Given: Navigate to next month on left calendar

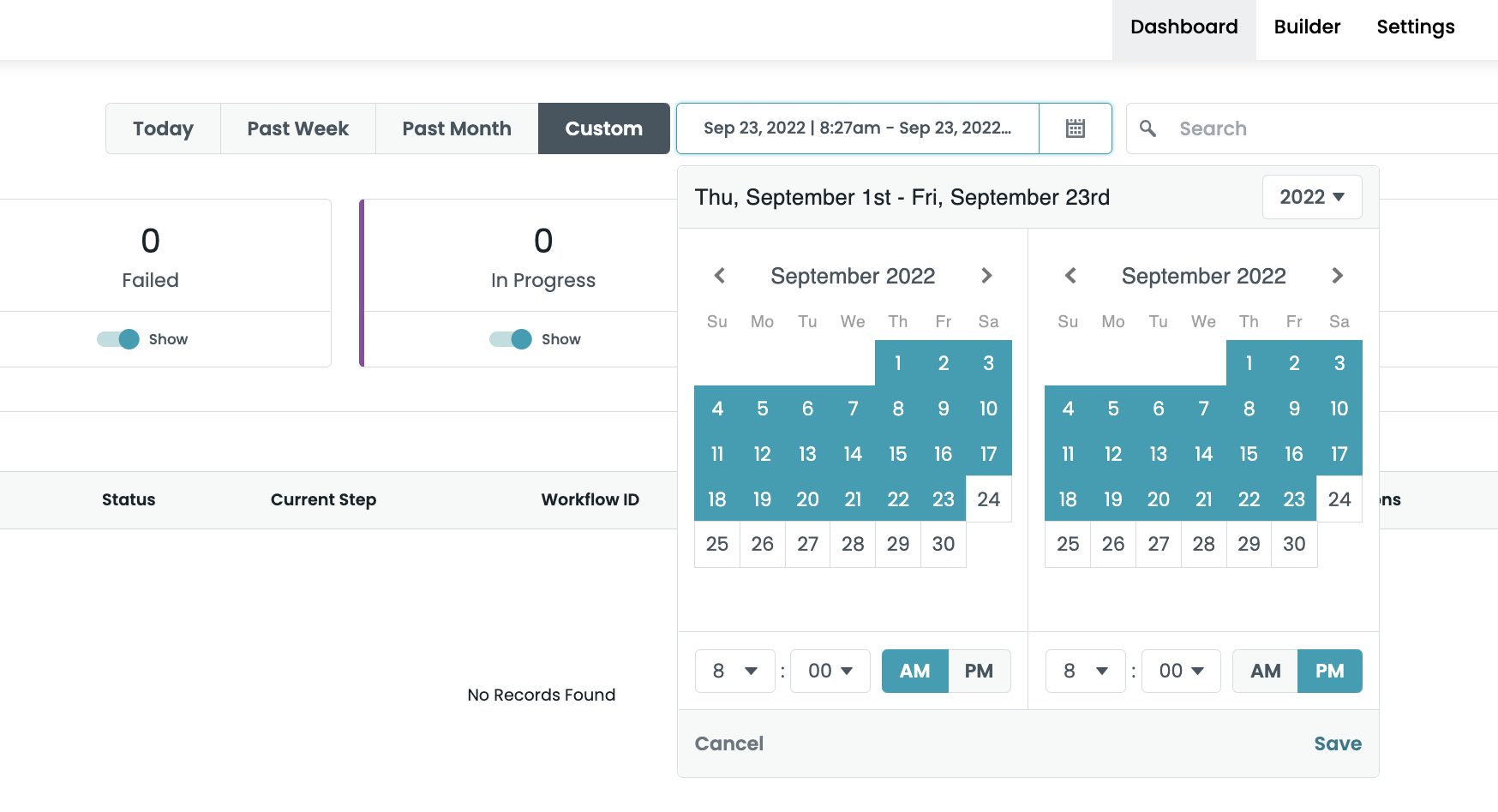Looking at the screenshot, I should (986, 275).
